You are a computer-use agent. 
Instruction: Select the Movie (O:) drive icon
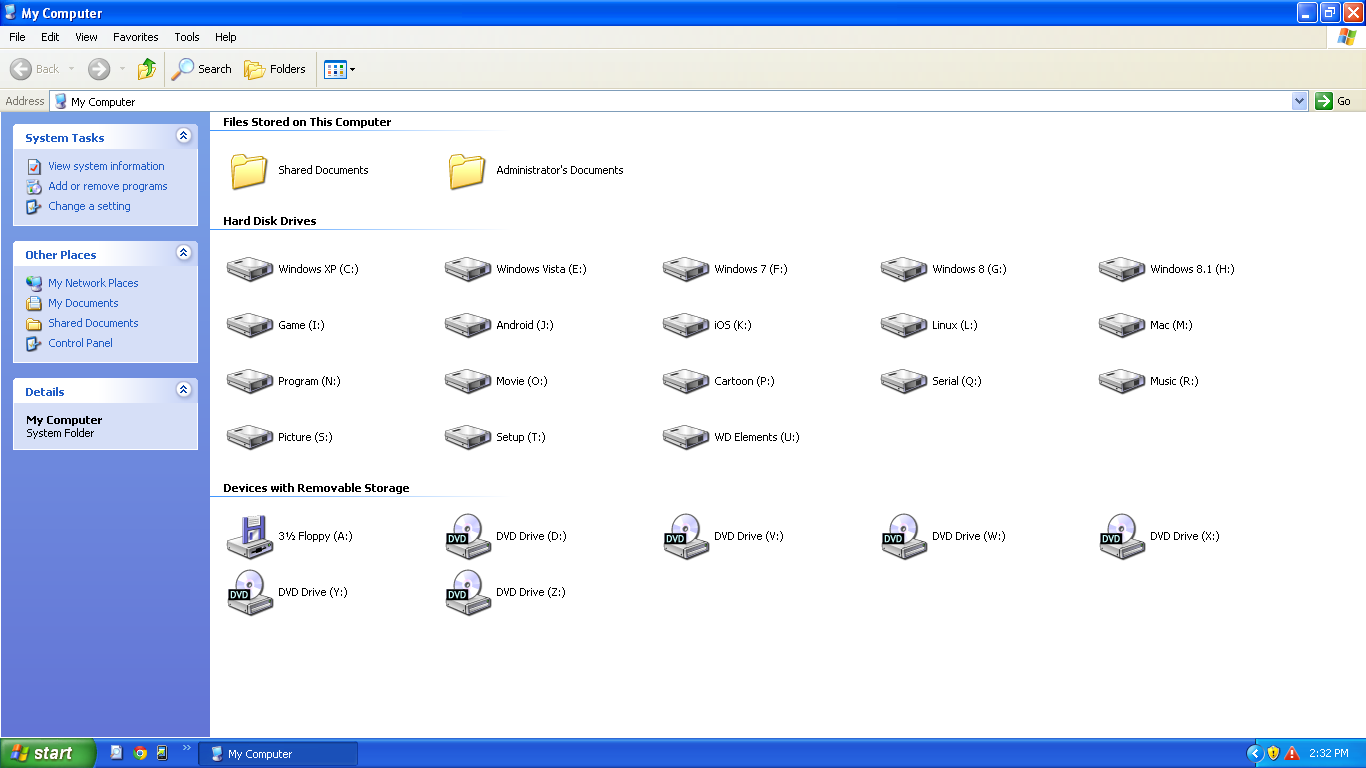click(x=468, y=381)
